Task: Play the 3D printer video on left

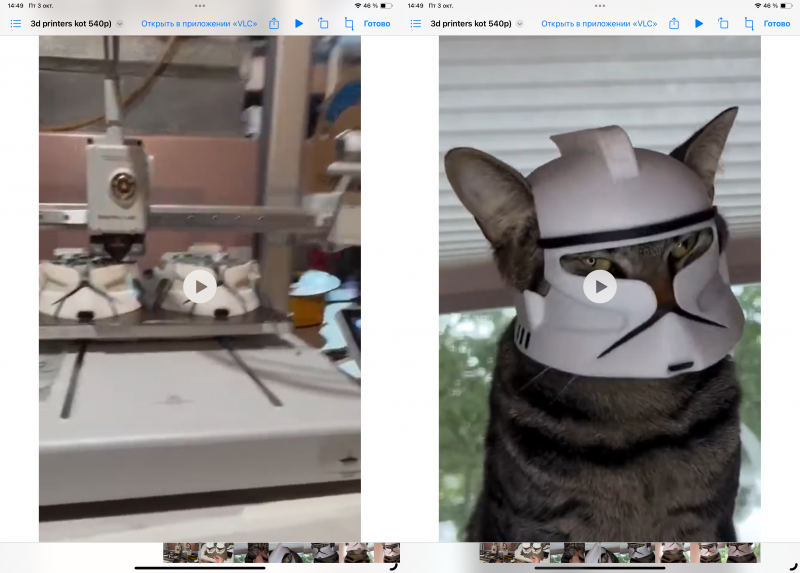Action: [x=200, y=287]
